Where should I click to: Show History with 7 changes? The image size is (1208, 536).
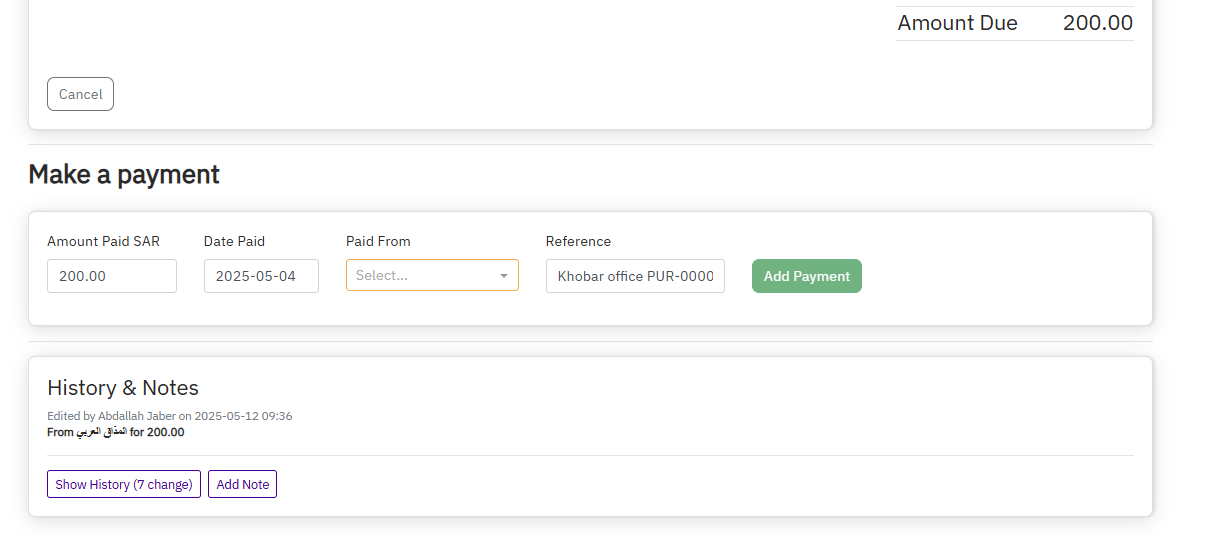[x=124, y=484]
